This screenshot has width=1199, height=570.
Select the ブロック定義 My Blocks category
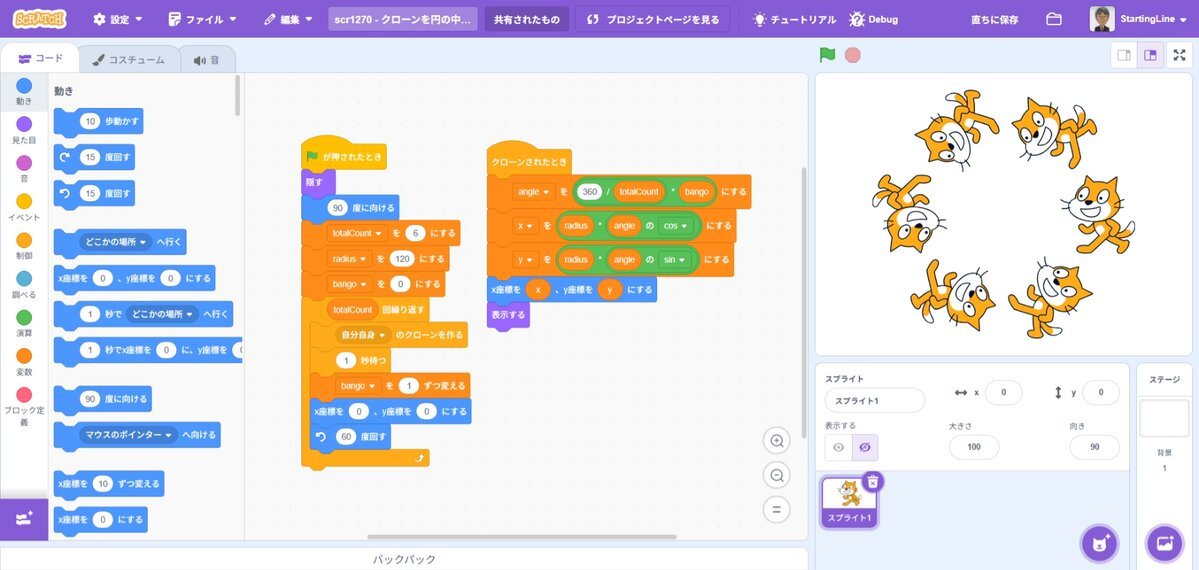pyautogui.click(x=24, y=407)
